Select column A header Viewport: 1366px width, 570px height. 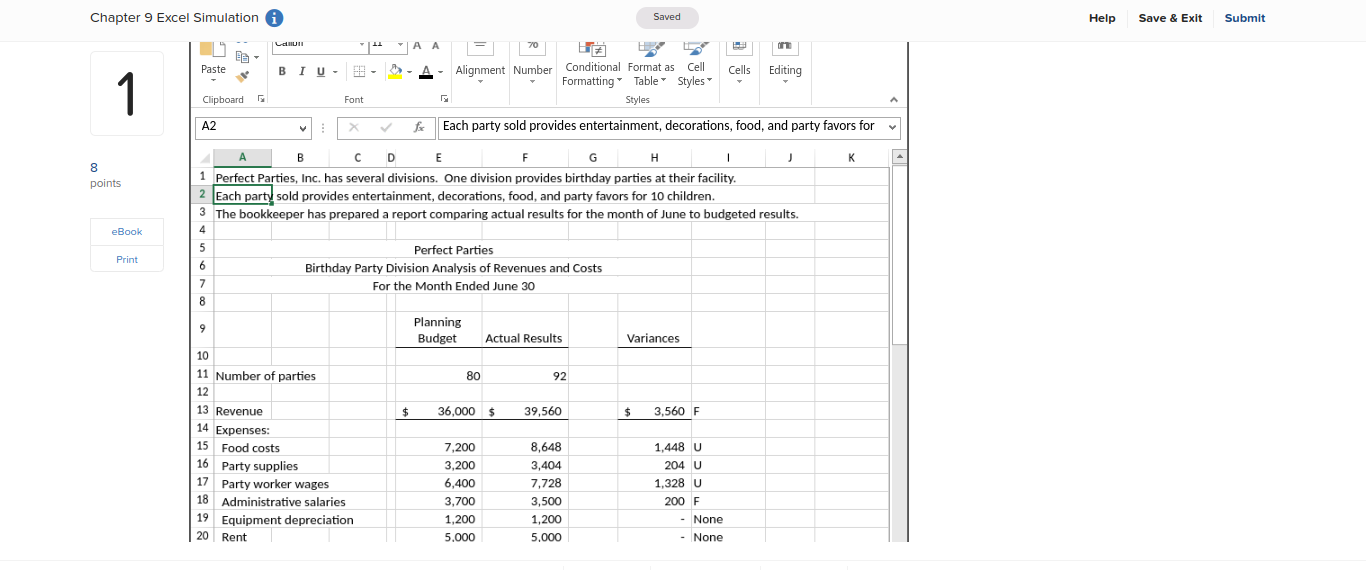(x=242, y=158)
